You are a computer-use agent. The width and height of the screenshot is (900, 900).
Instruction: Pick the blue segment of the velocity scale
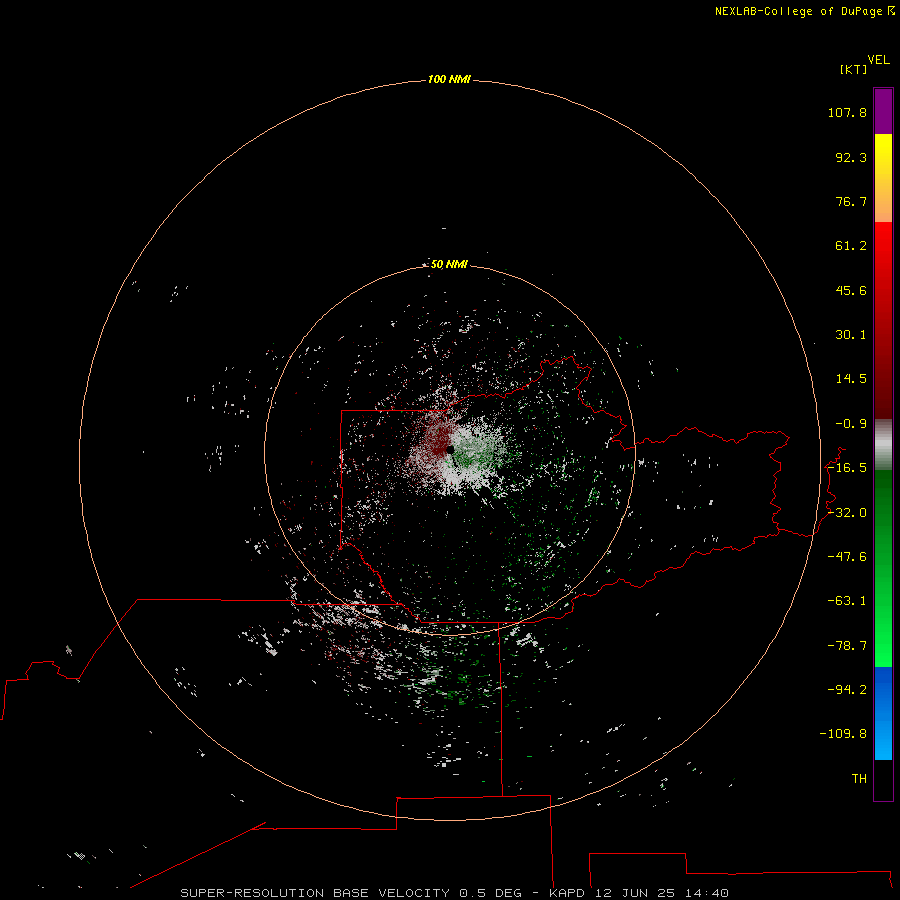tap(883, 713)
